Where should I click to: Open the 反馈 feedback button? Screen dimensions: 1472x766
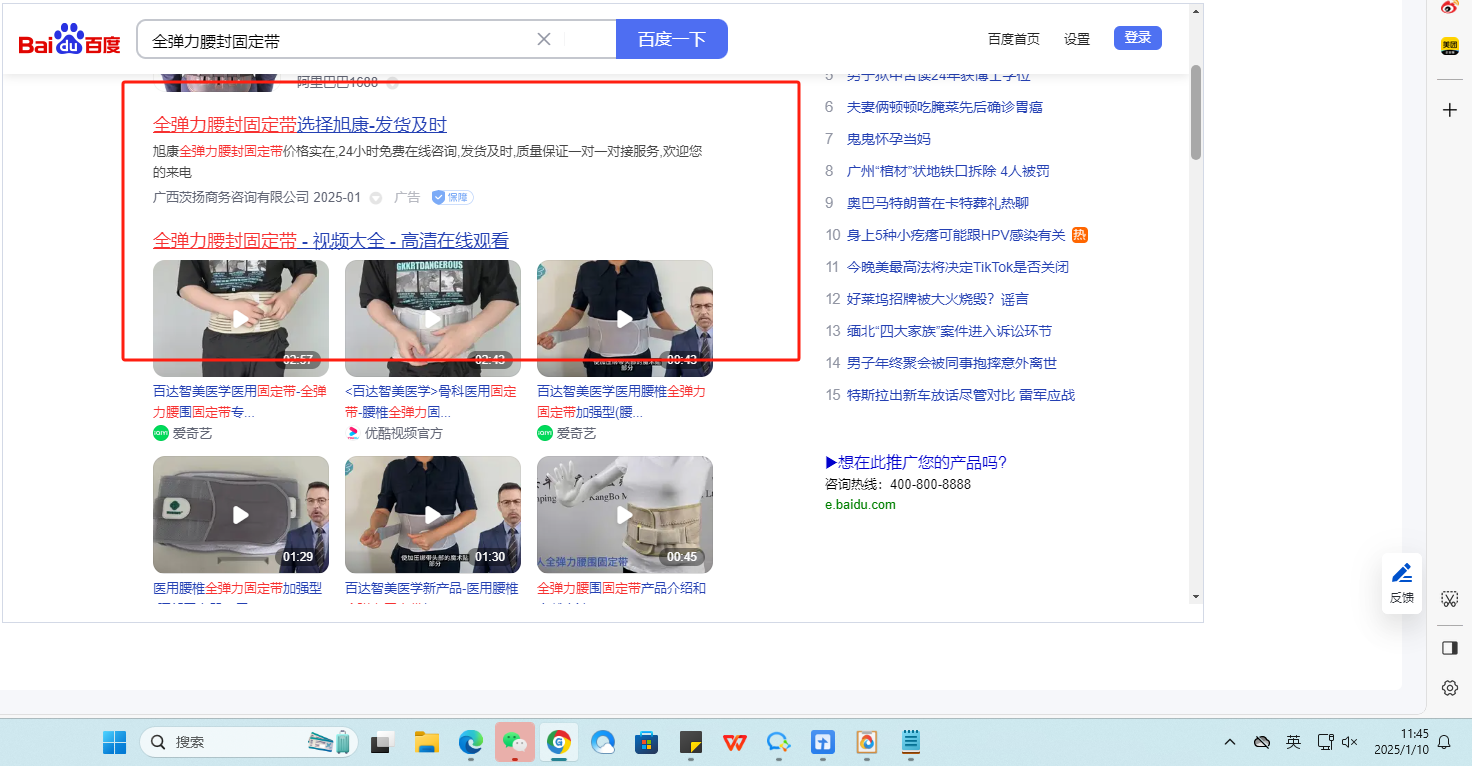1402,583
